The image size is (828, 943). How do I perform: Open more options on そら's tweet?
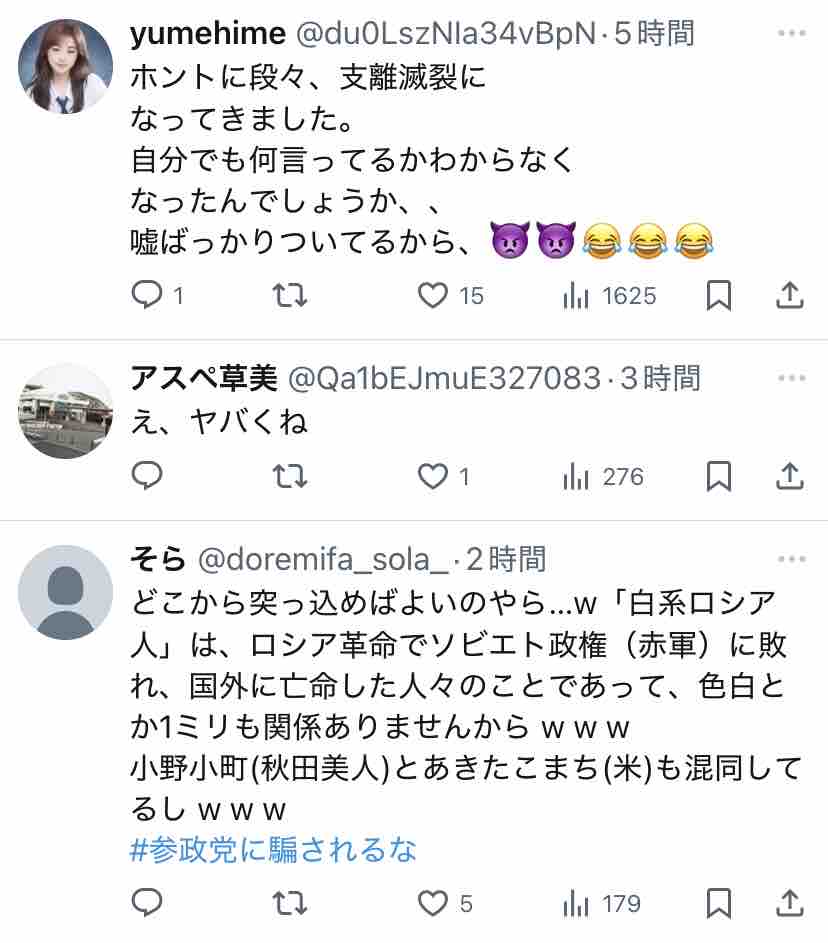pos(791,559)
